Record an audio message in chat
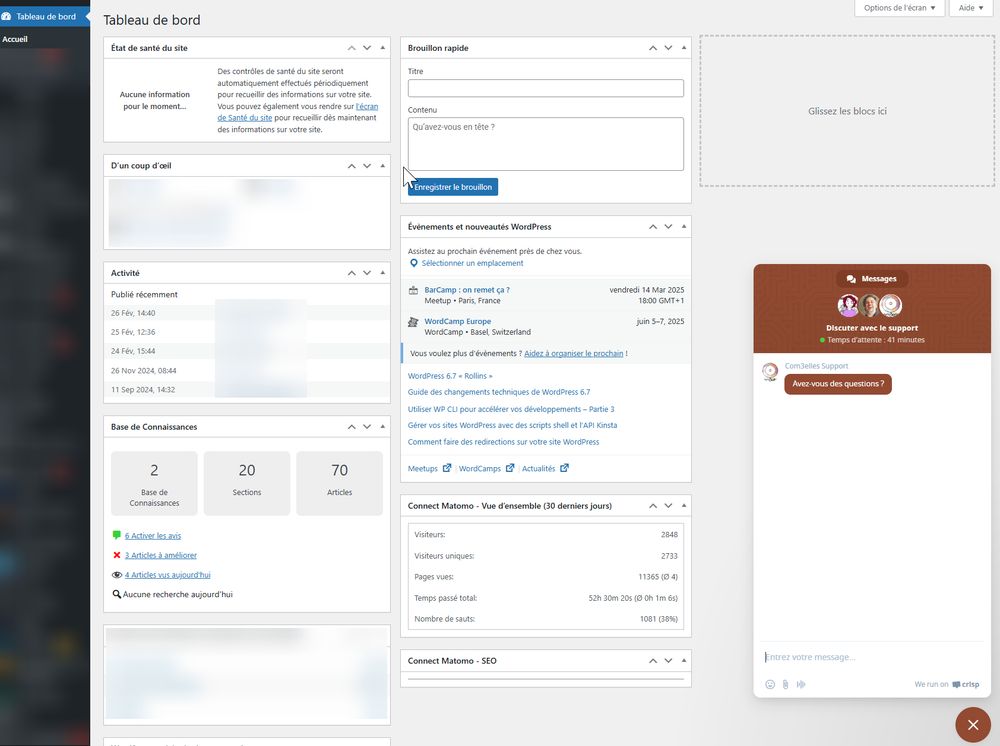This screenshot has height=746, width=1000. (x=801, y=684)
